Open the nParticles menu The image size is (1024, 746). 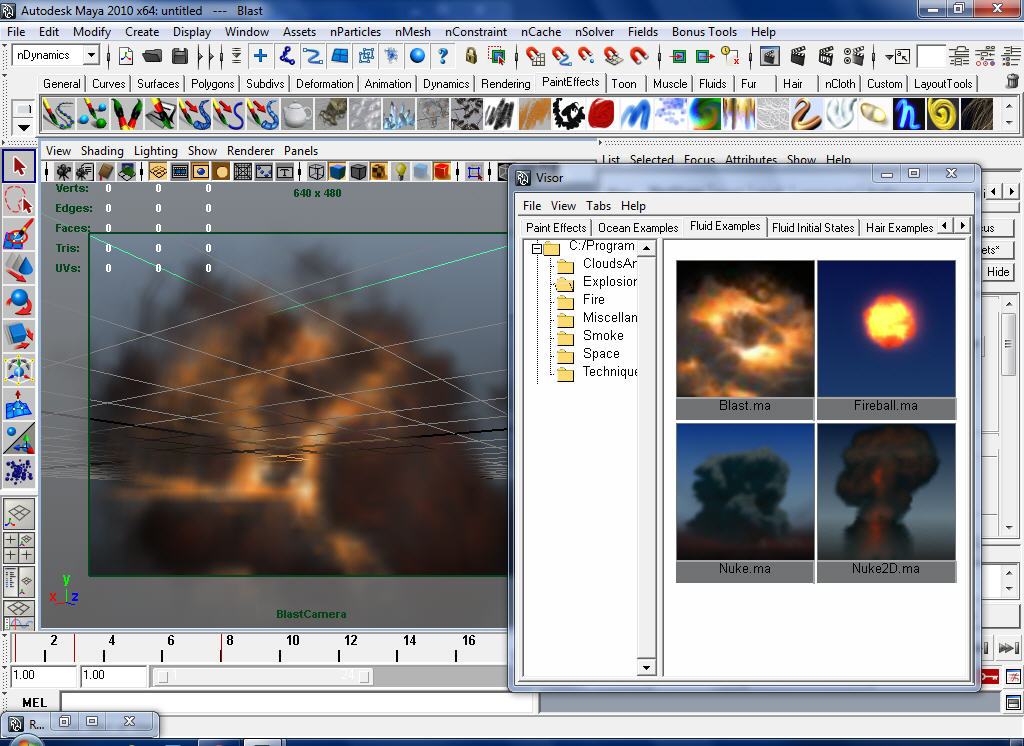click(355, 32)
